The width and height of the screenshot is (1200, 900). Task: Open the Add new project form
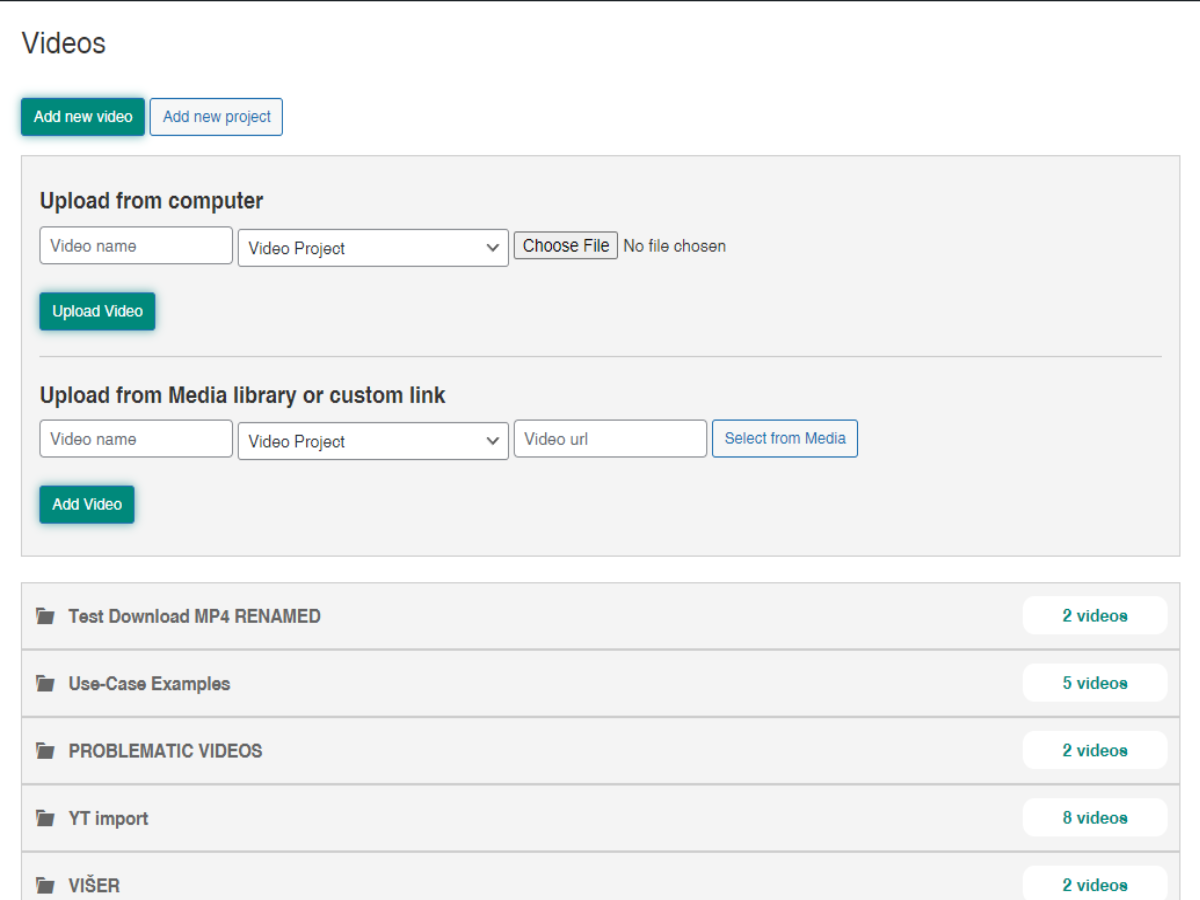pos(216,117)
